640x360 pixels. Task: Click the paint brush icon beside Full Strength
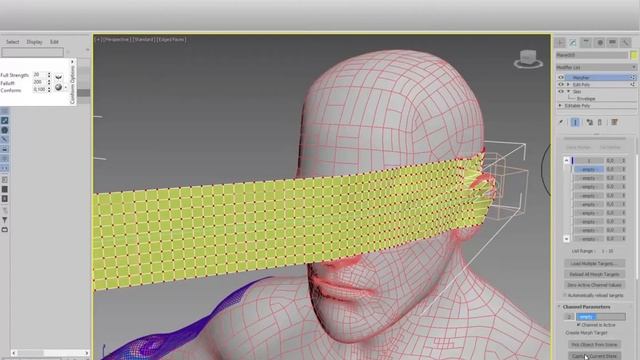[59, 76]
